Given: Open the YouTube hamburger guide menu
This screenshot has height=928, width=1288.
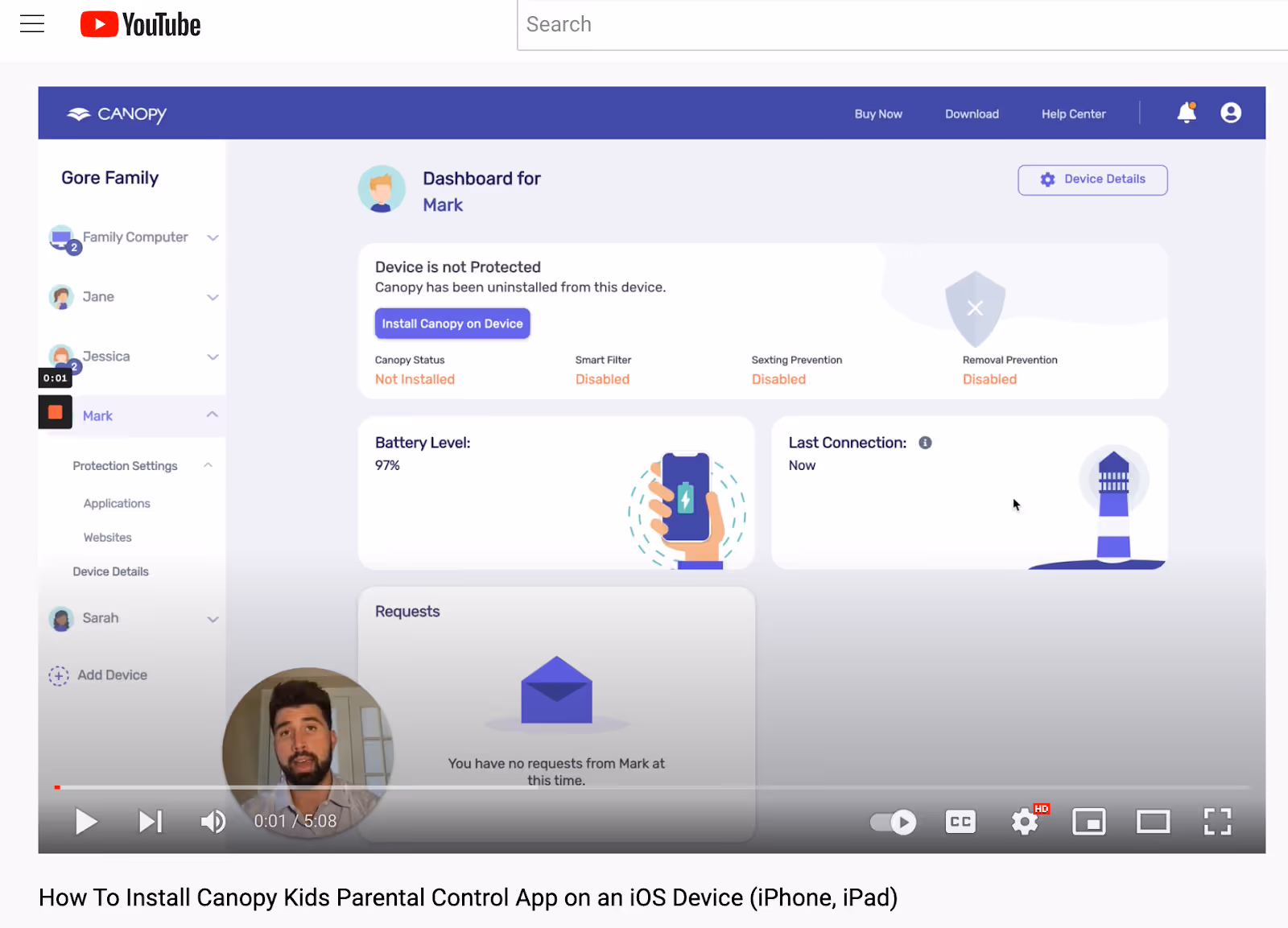Looking at the screenshot, I should click(x=32, y=24).
